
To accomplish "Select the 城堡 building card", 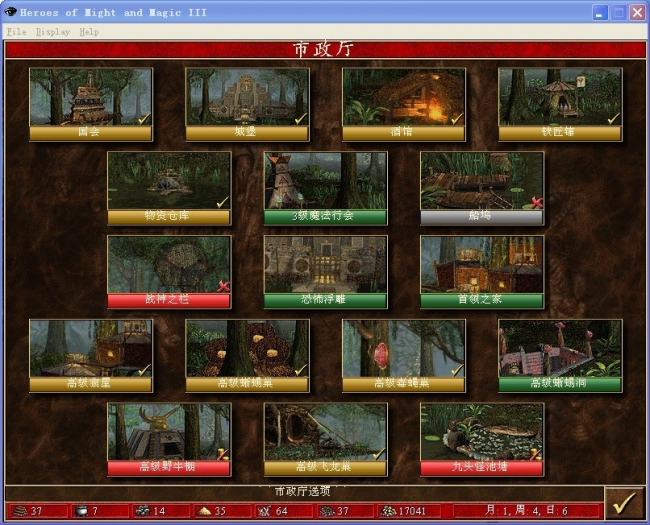I will coord(247,105).
